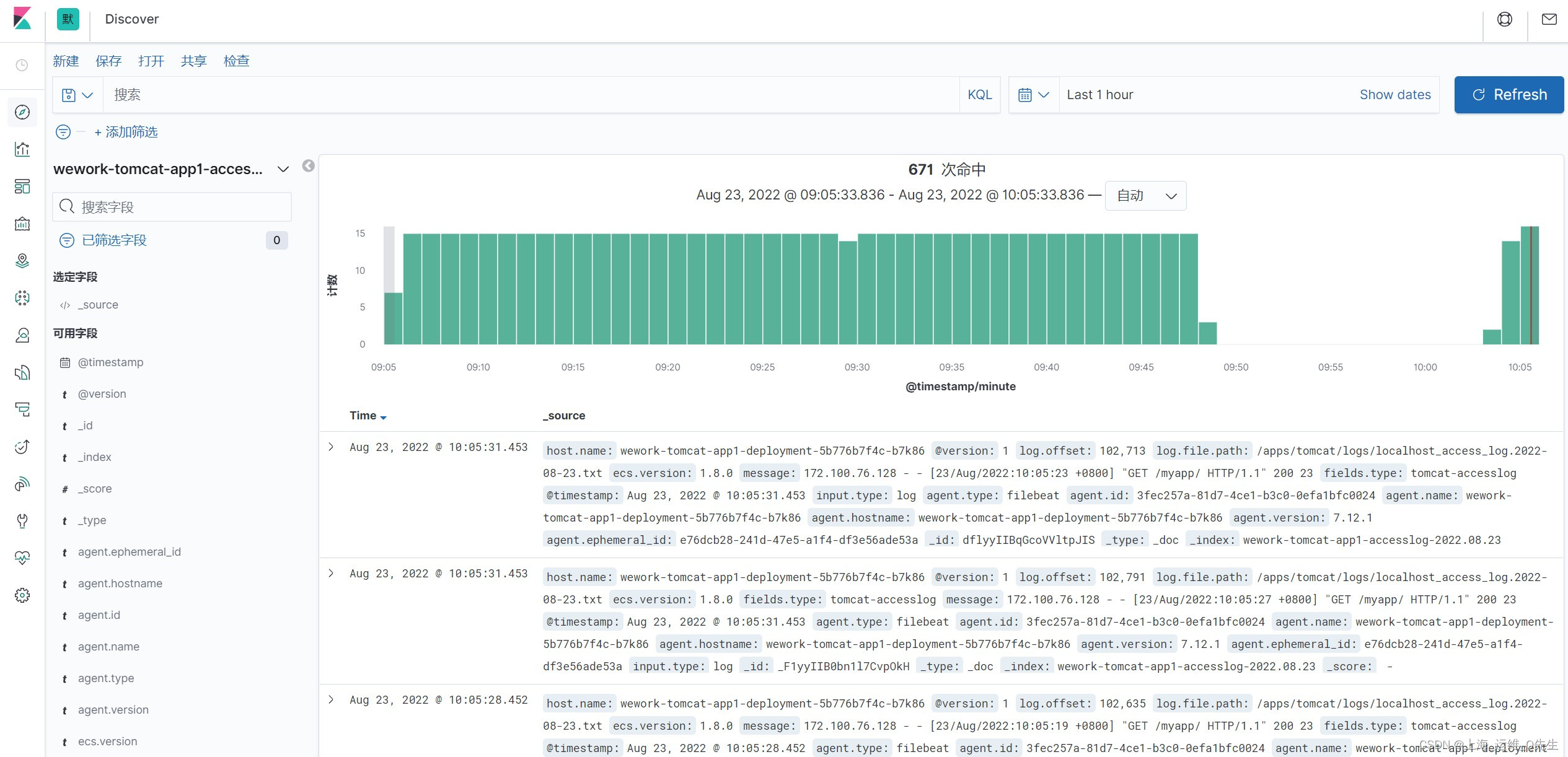Open the APM icon in sidebar
The image size is (1568, 757).
[x=22, y=409]
